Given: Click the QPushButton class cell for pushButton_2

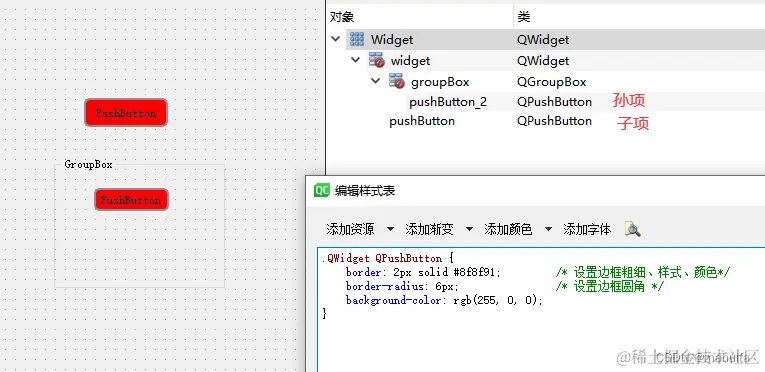Looking at the screenshot, I should [554, 102].
